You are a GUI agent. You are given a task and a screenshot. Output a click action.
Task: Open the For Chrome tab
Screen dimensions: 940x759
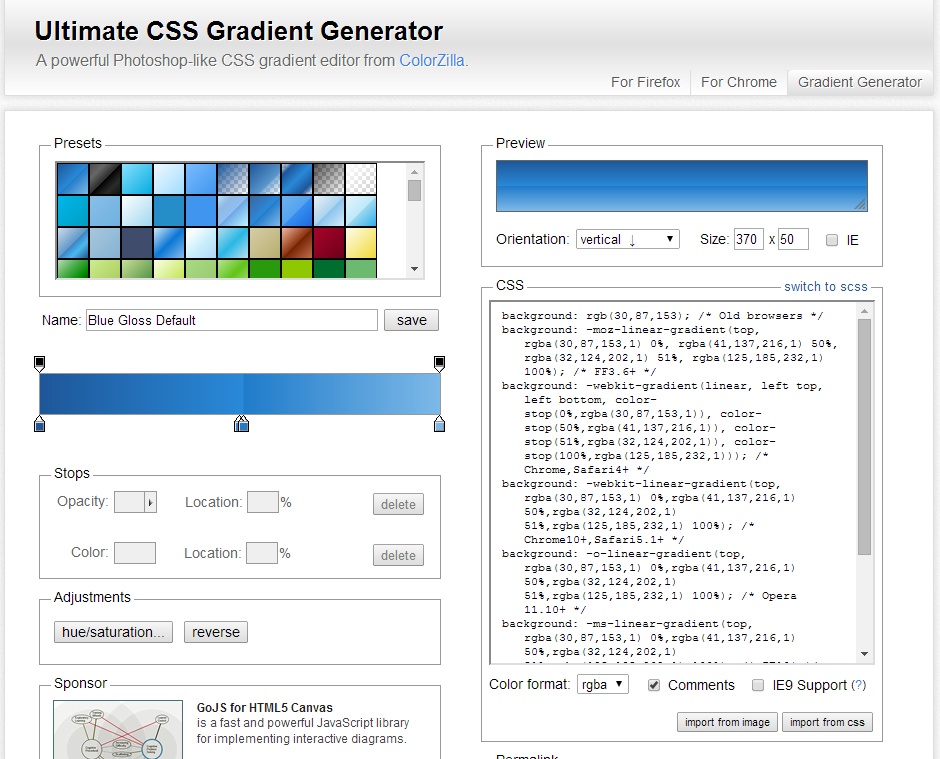click(x=739, y=82)
